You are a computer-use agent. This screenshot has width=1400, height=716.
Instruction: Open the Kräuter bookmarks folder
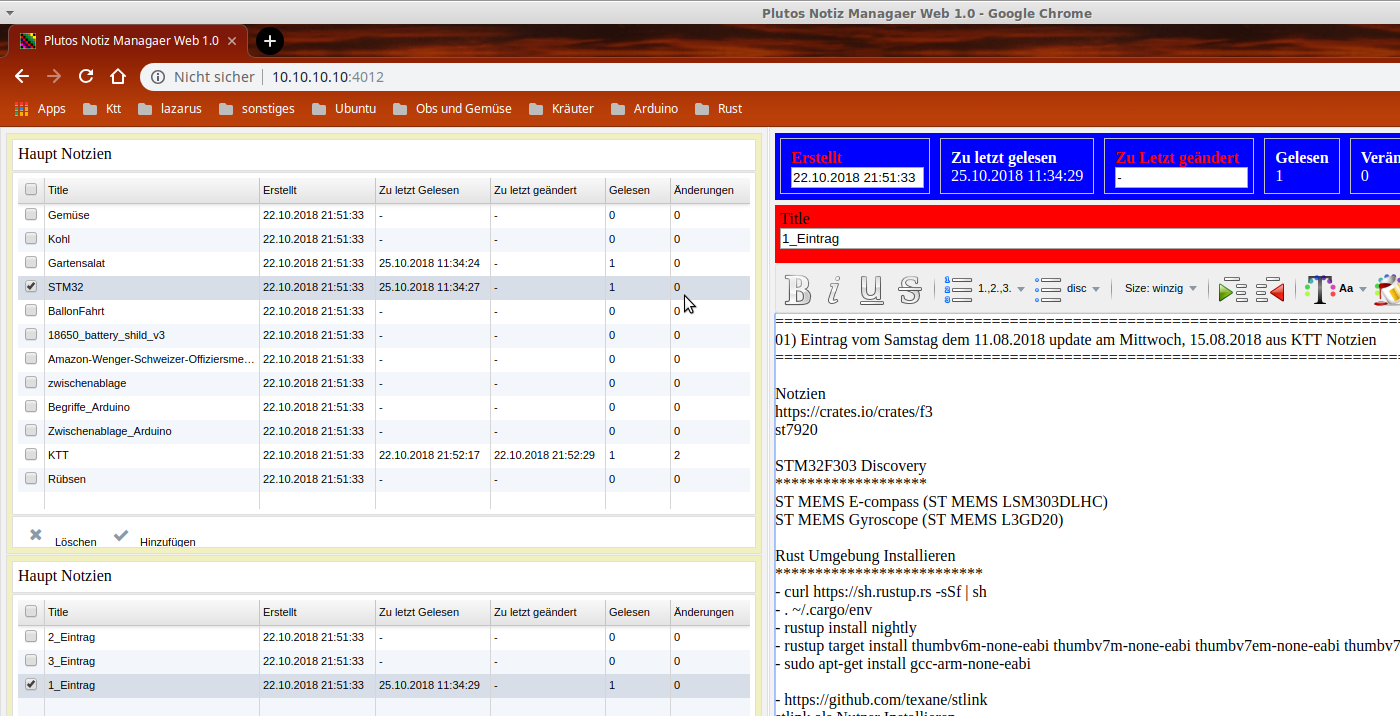(x=561, y=109)
